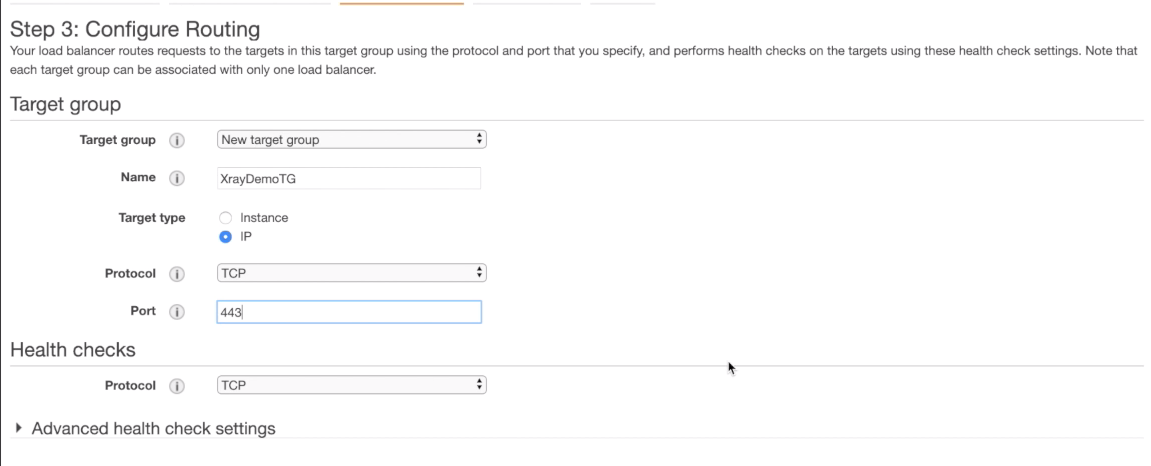
Task: Expand Advanced health check settings
Action: pyautogui.click(x=145, y=429)
